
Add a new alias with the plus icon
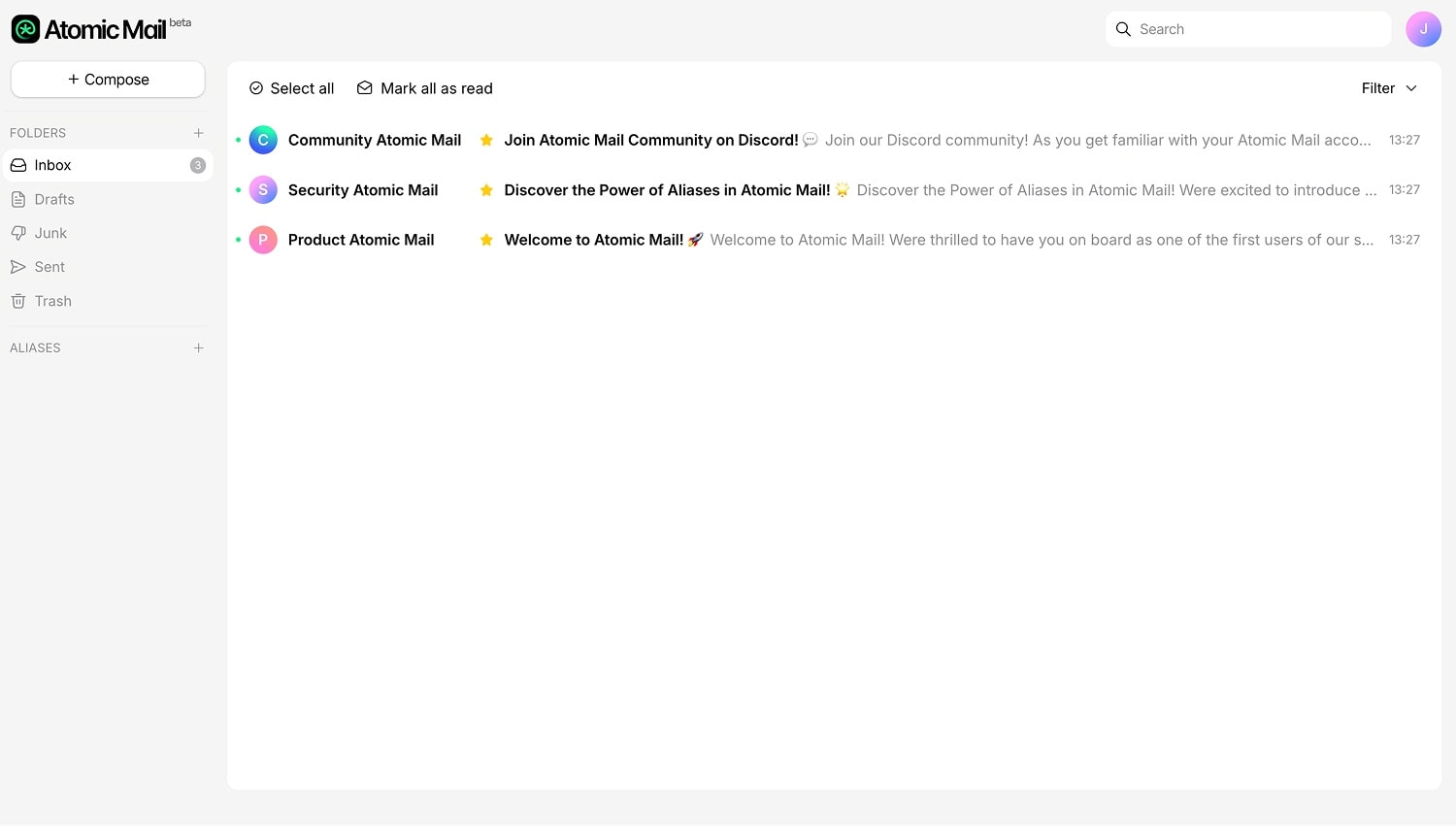[x=198, y=347]
